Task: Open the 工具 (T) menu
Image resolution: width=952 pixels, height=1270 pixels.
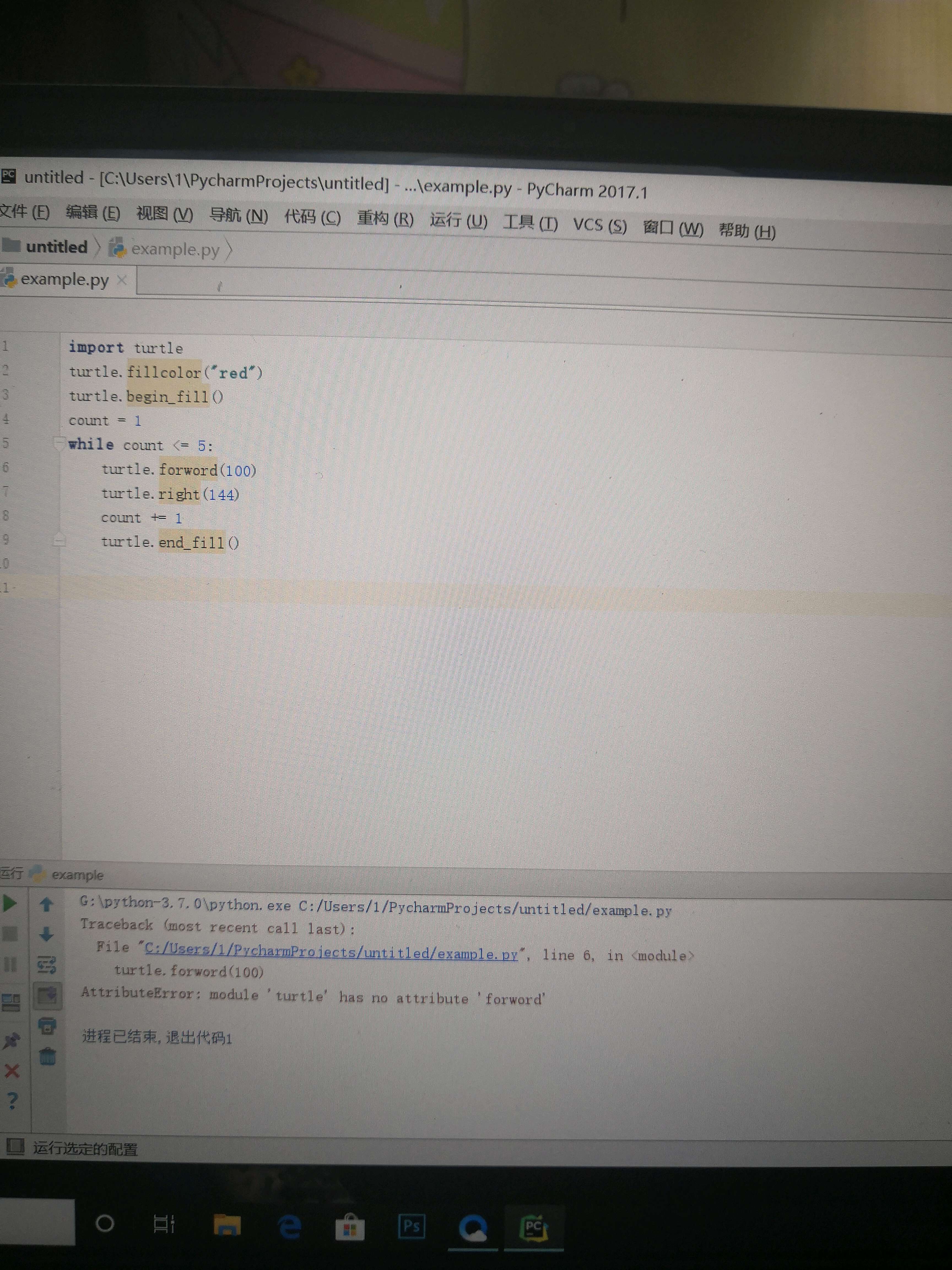Action: [530, 222]
